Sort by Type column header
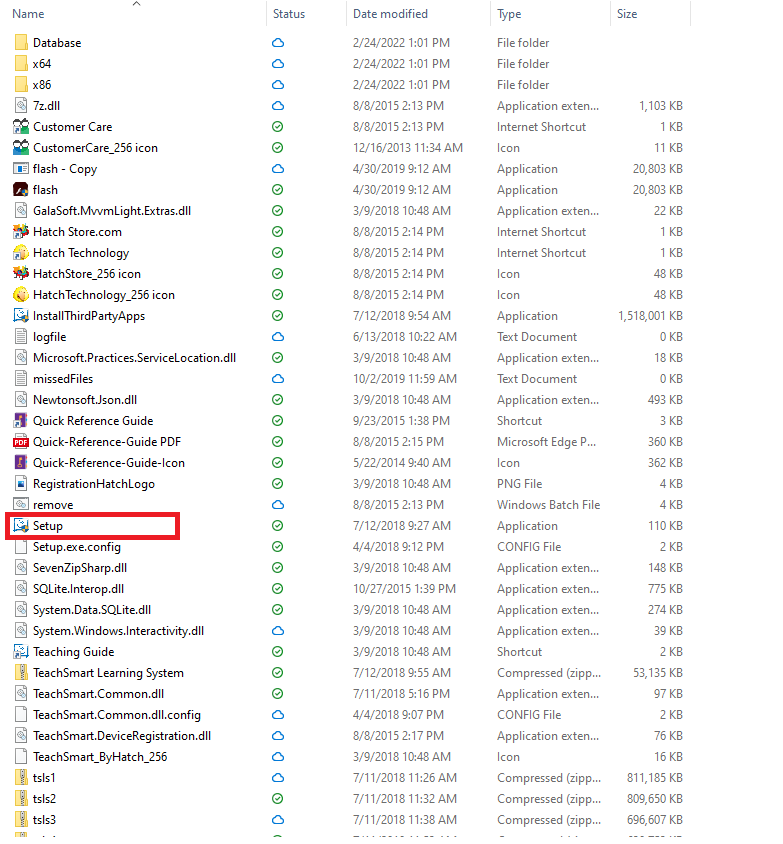Viewport: 783px width, 844px height. pyautogui.click(x=509, y=14)
